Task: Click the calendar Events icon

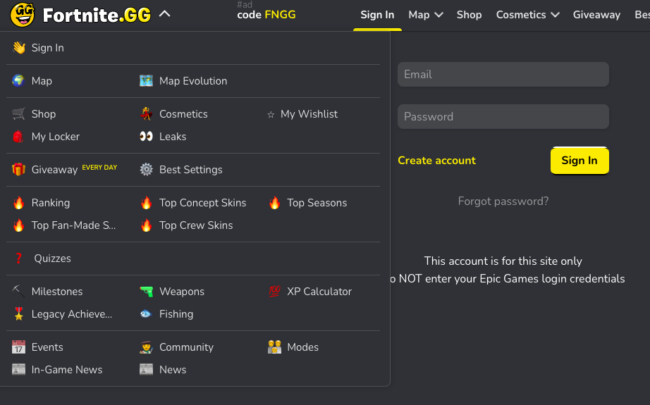Action: point(18,347)
